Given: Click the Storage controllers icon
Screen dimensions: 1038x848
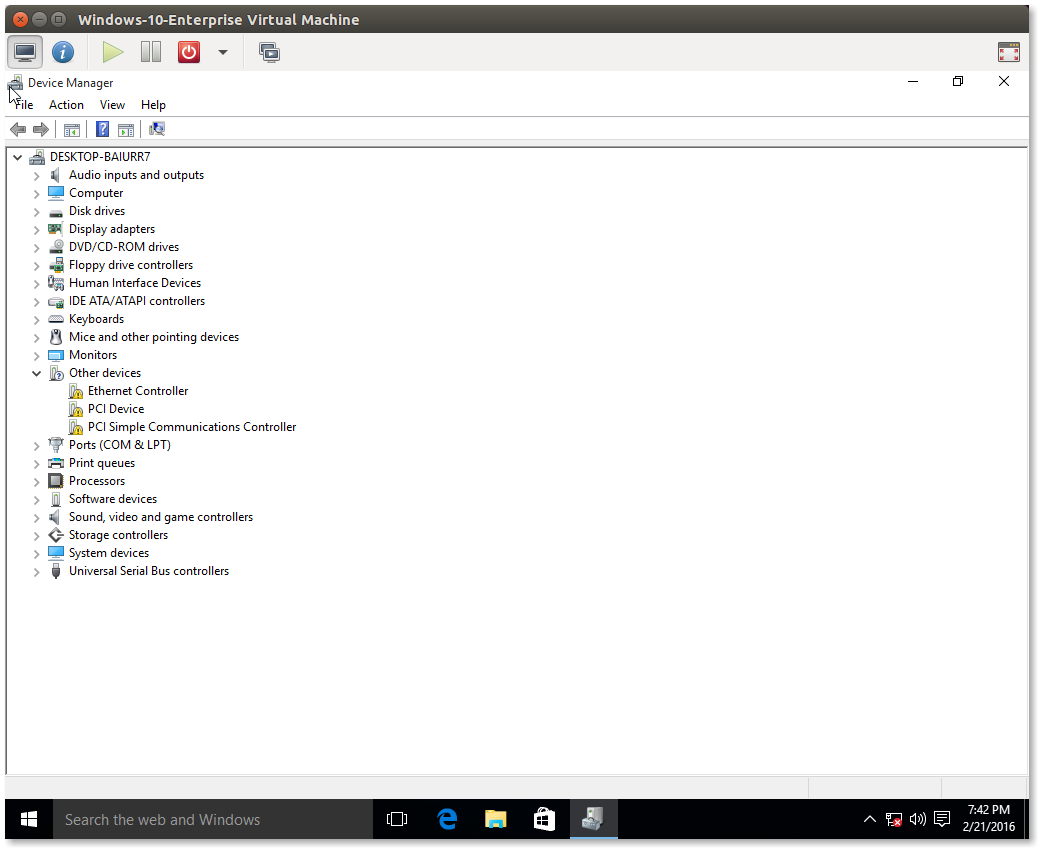Looking at the screenshot, I should pyautogui.click(x=56, y=535).
